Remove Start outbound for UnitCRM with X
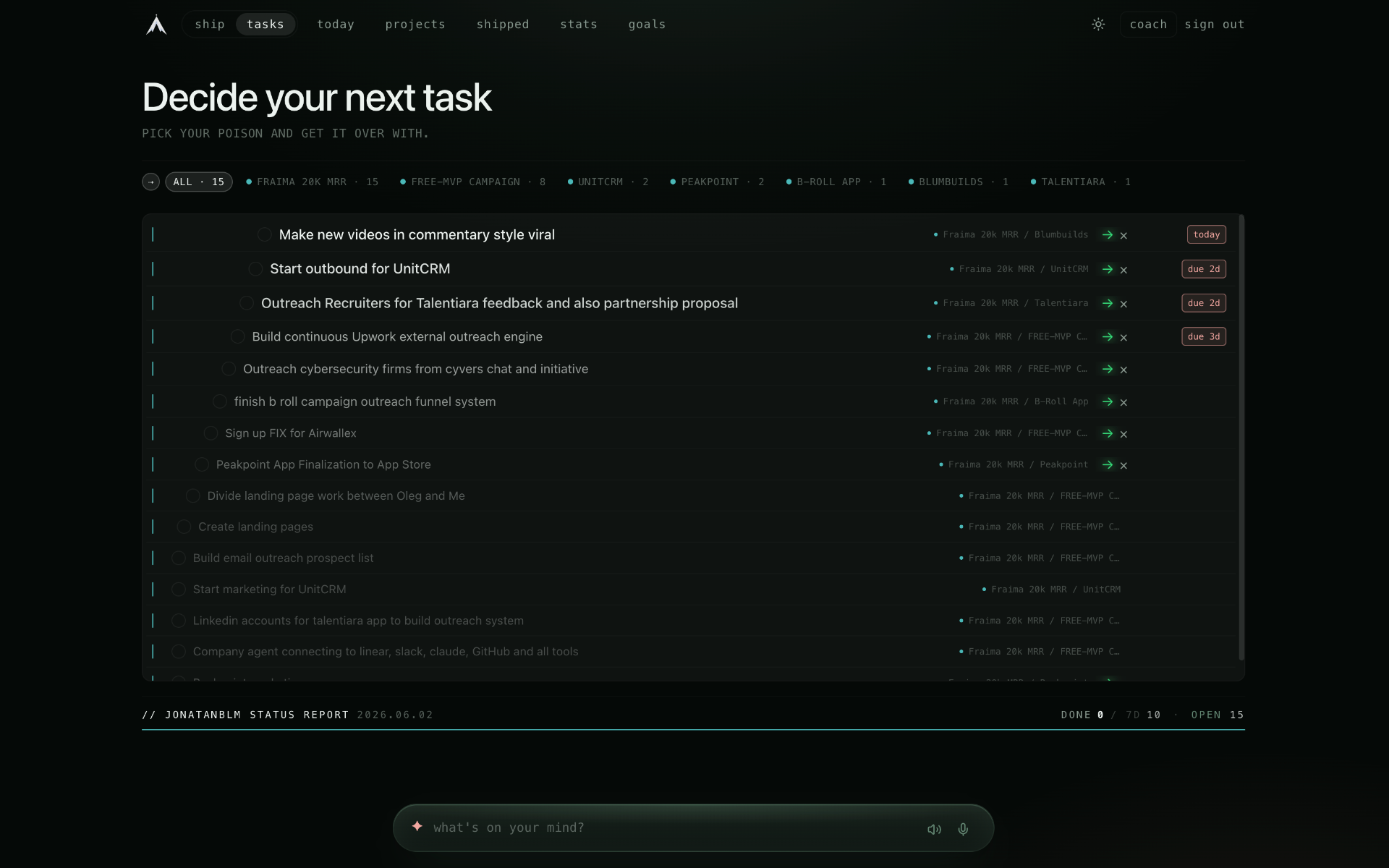The height and width of the screenshot is (868, 1389). 1123,270
